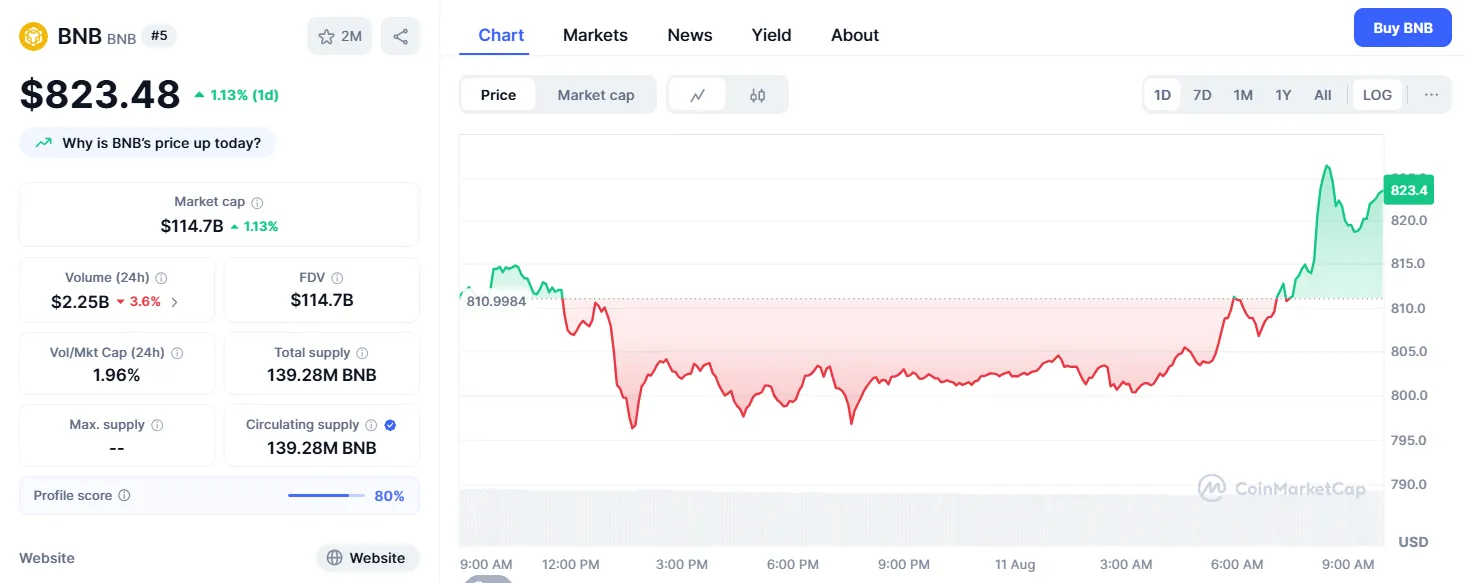Select the 7D time range
The image size is (1465, 583).
click(1202, 95)
